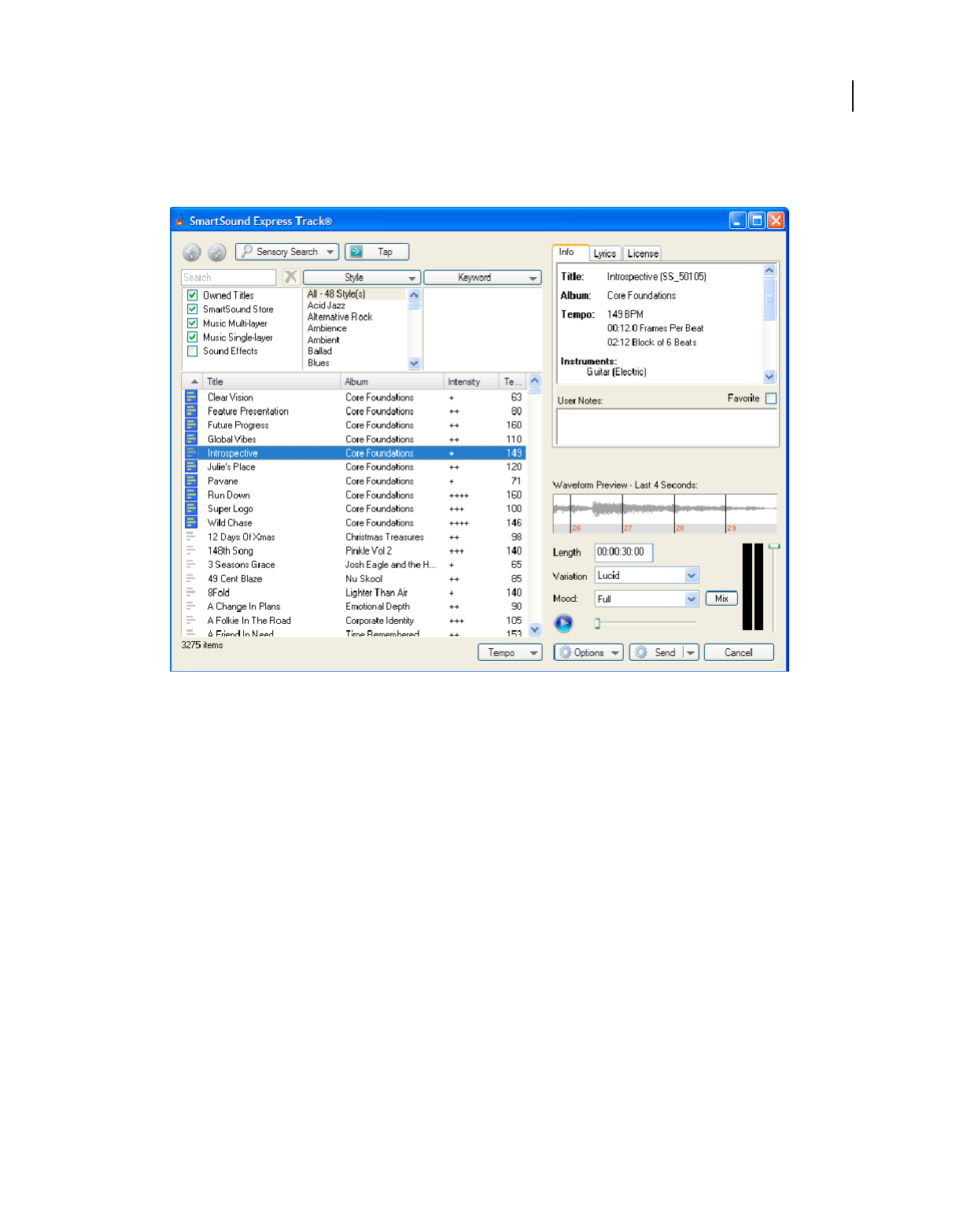Click multi-layer icon beside Pavane
The image size is (963, 1232).
pyautogui.click(x=191, y=481)
